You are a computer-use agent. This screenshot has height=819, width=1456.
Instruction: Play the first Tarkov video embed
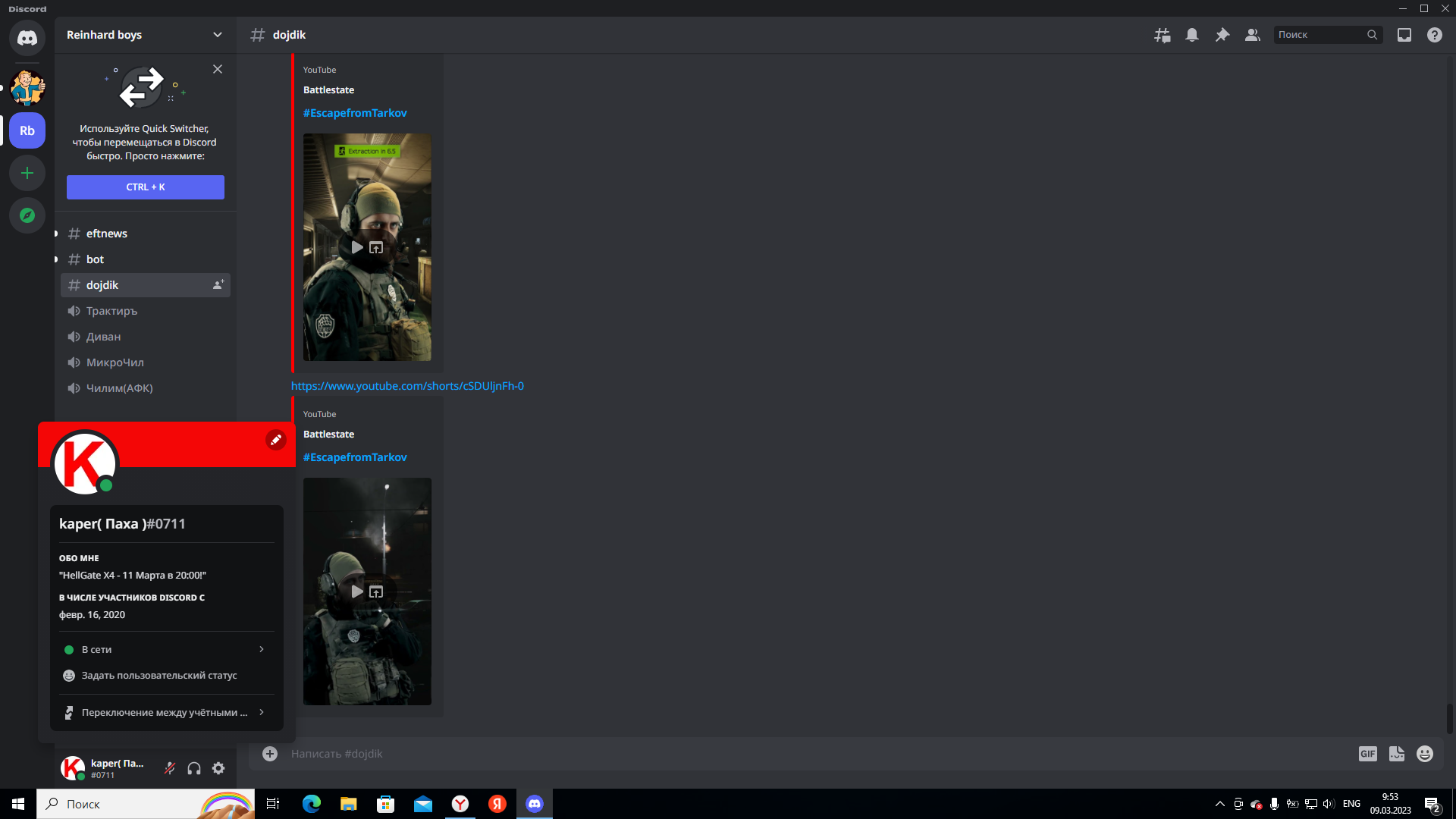(x=357, y=247)
